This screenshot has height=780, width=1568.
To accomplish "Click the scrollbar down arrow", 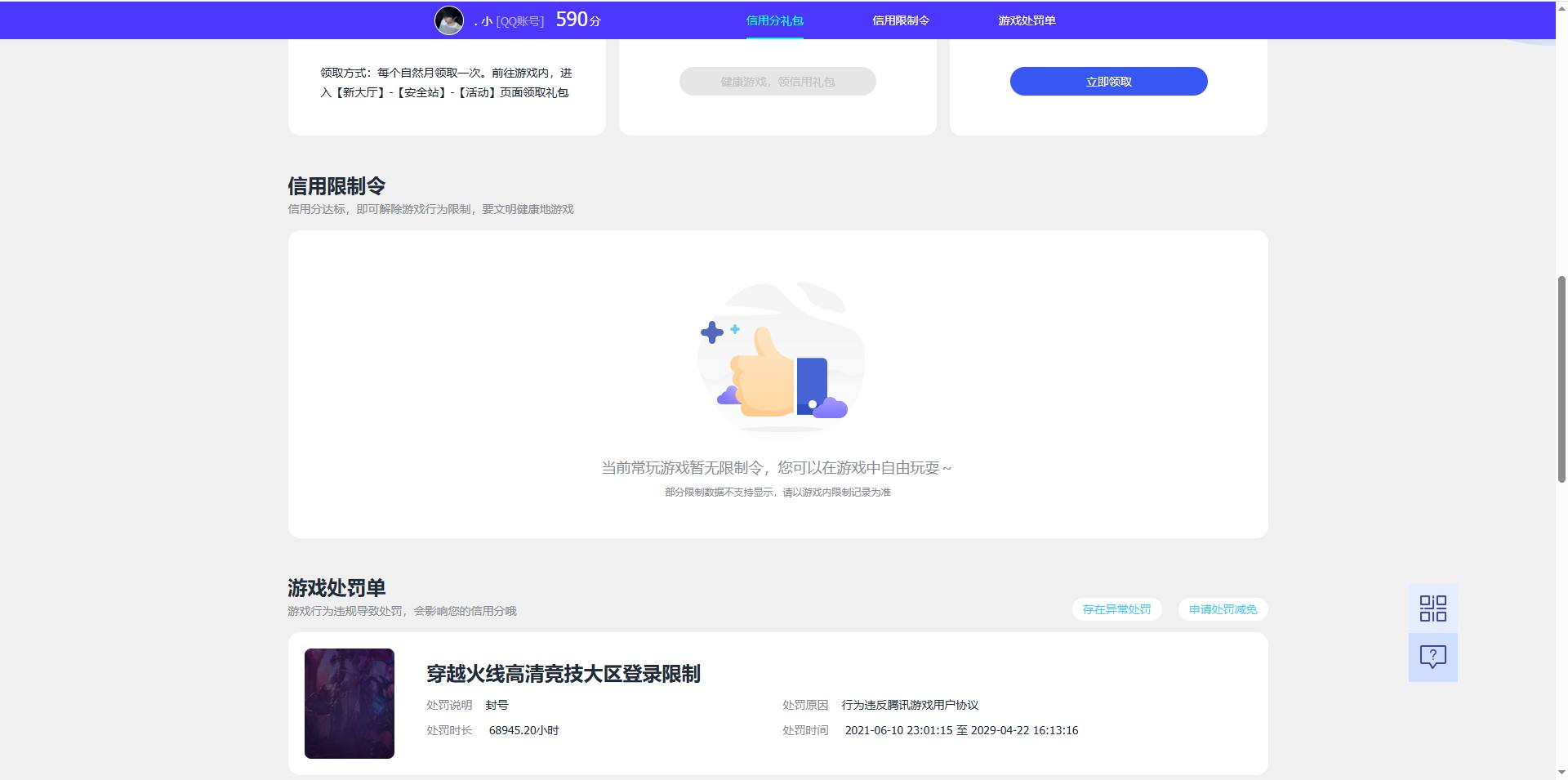I will pyautogui.click(x=1561, y=772).
